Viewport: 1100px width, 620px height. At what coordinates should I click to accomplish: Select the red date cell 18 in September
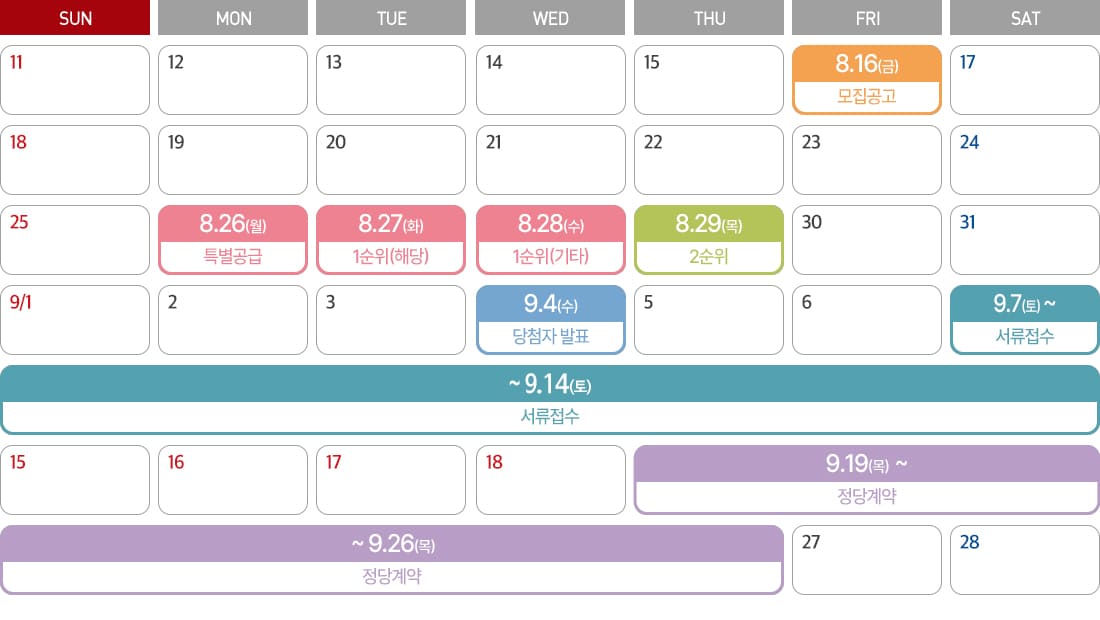pos(551,480)
